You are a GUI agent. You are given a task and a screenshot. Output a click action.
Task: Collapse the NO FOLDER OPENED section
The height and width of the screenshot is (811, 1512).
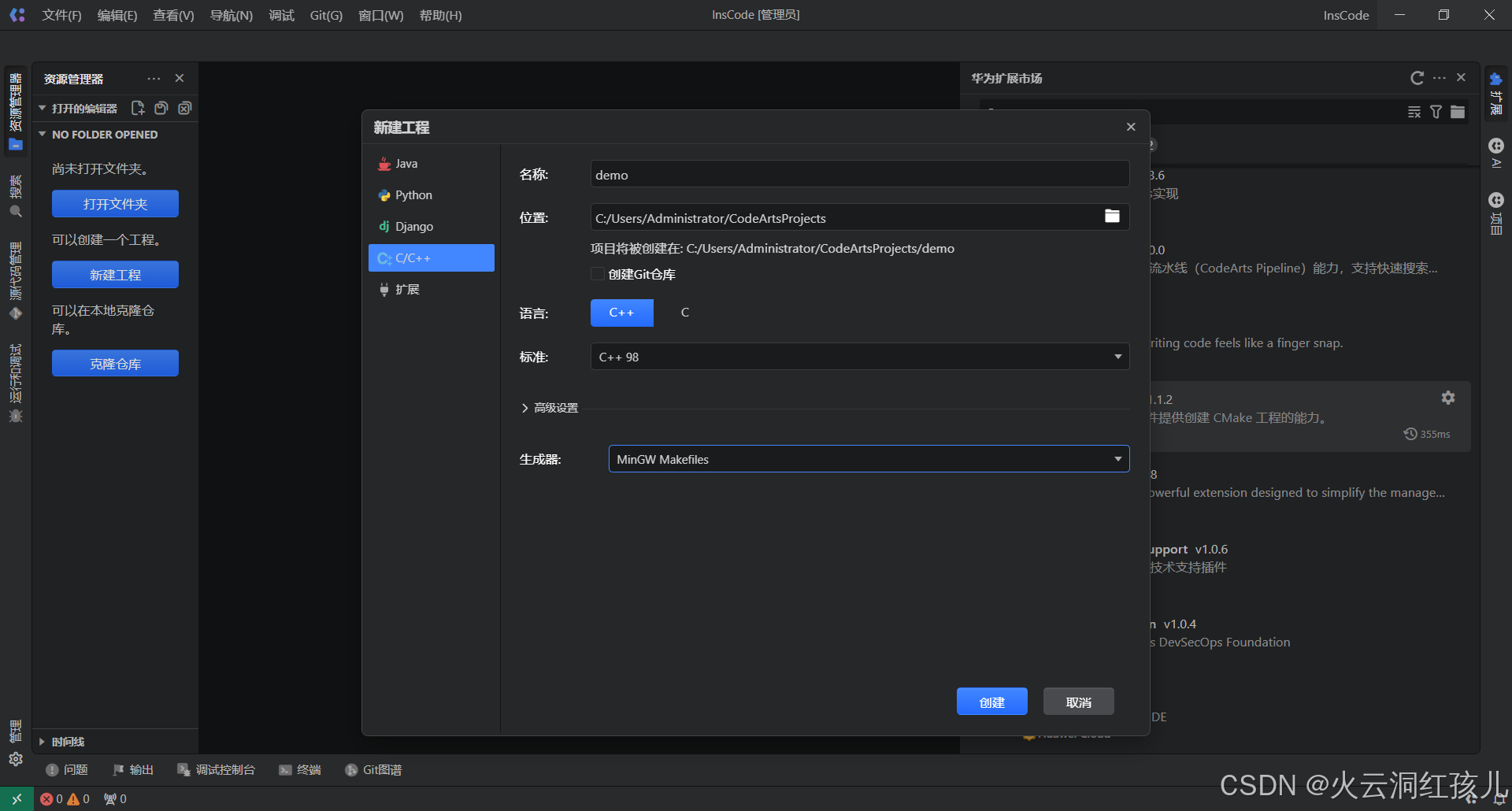98,135
